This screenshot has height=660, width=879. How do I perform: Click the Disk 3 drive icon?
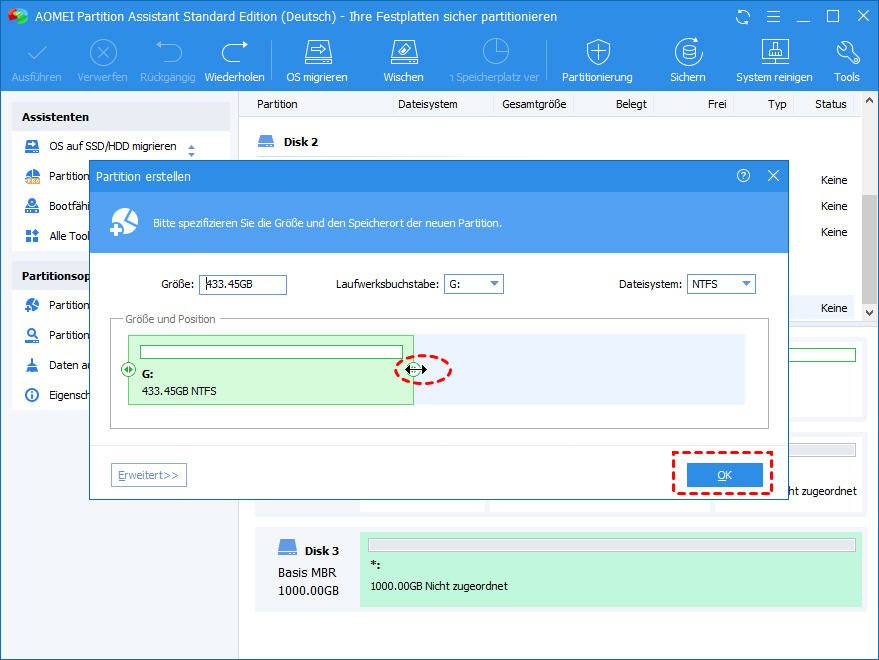point(288,547)
